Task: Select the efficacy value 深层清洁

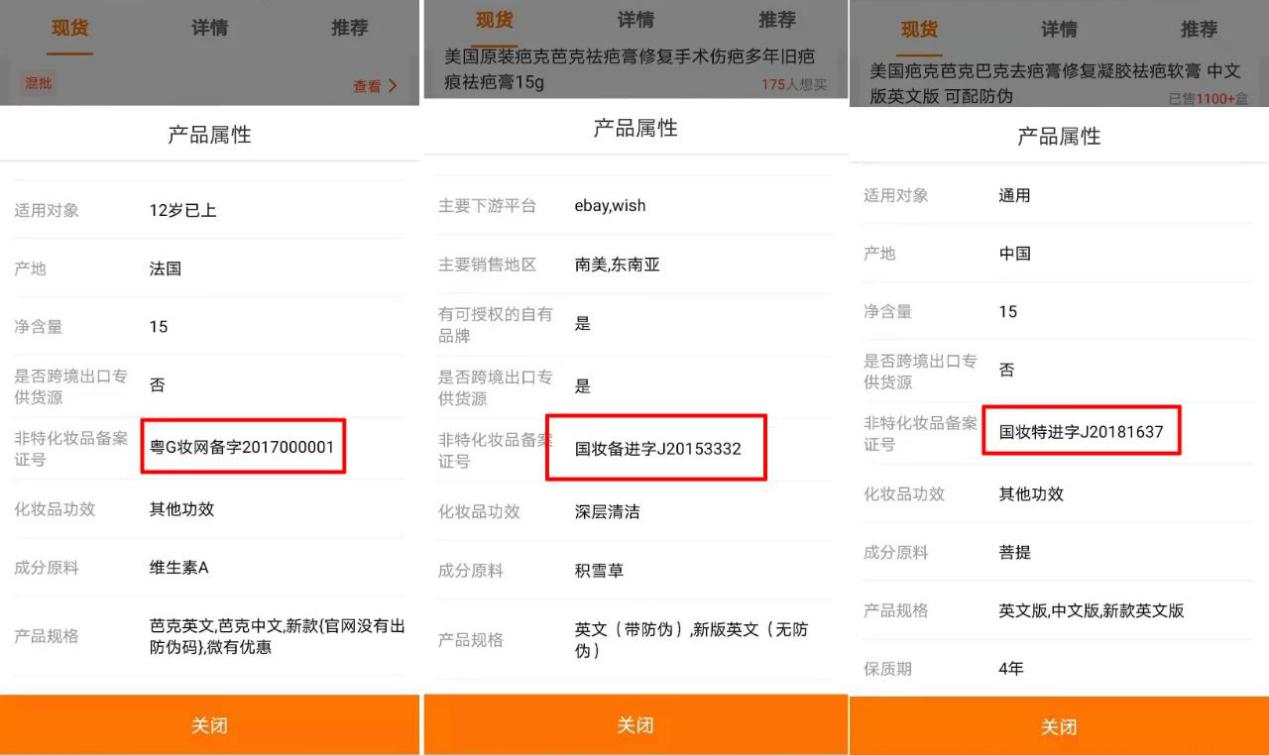Action: 607,512
